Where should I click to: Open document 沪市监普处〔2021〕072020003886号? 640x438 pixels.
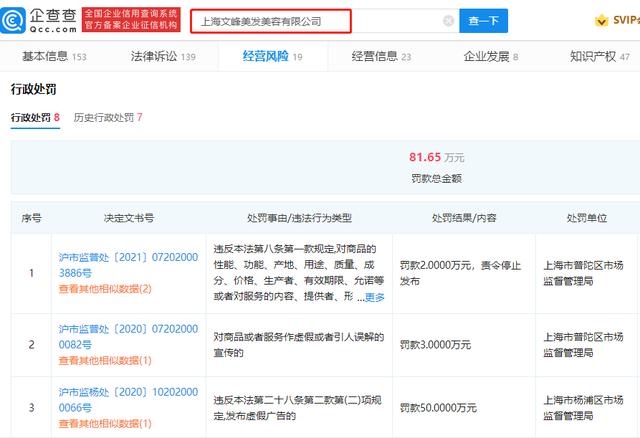128,265
